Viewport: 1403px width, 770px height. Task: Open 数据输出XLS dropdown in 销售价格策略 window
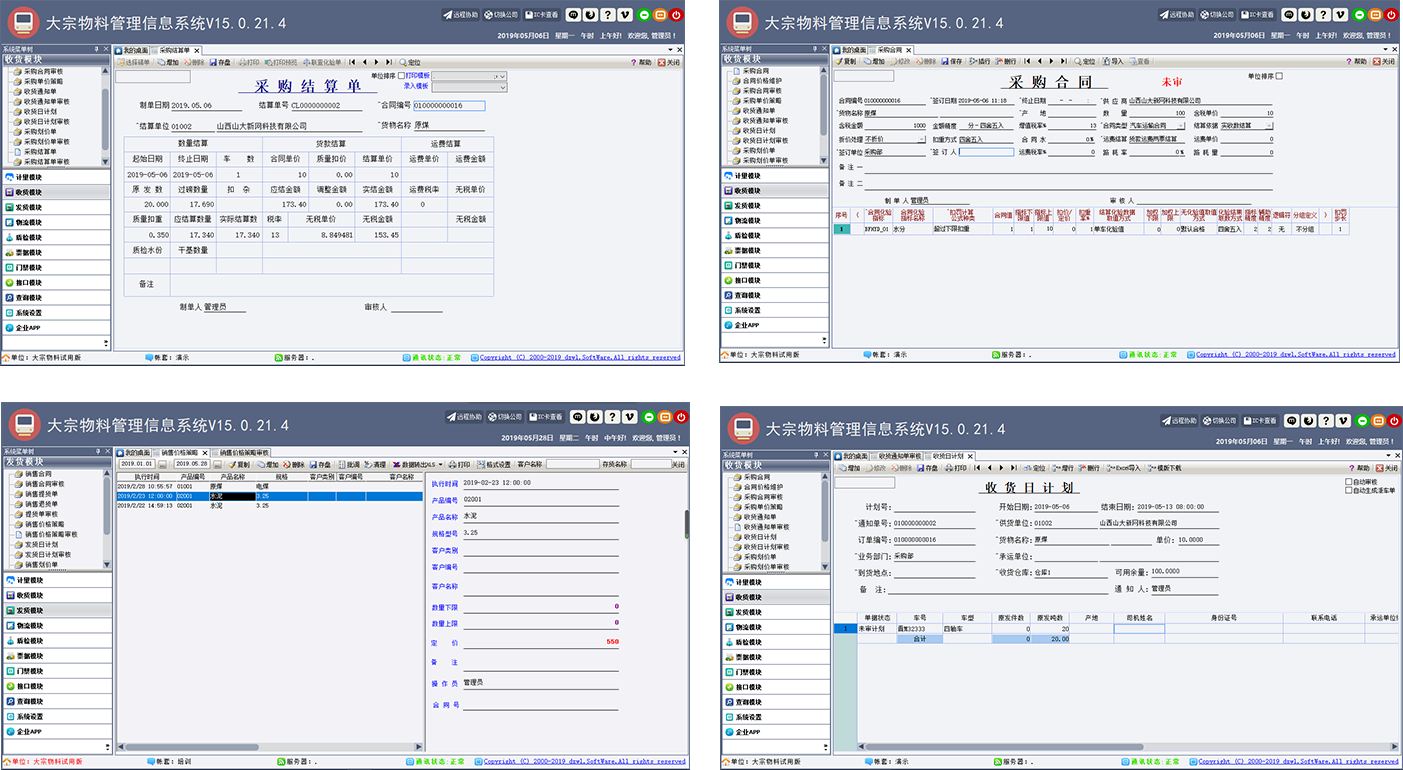[441, 464]
